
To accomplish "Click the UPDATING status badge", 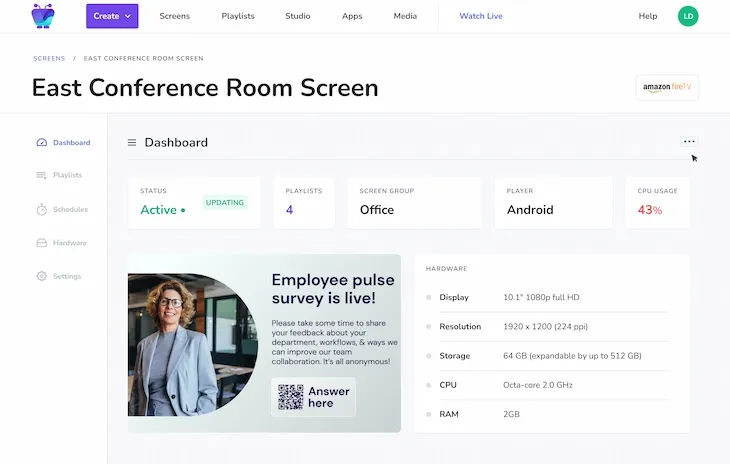I will 225,202.
